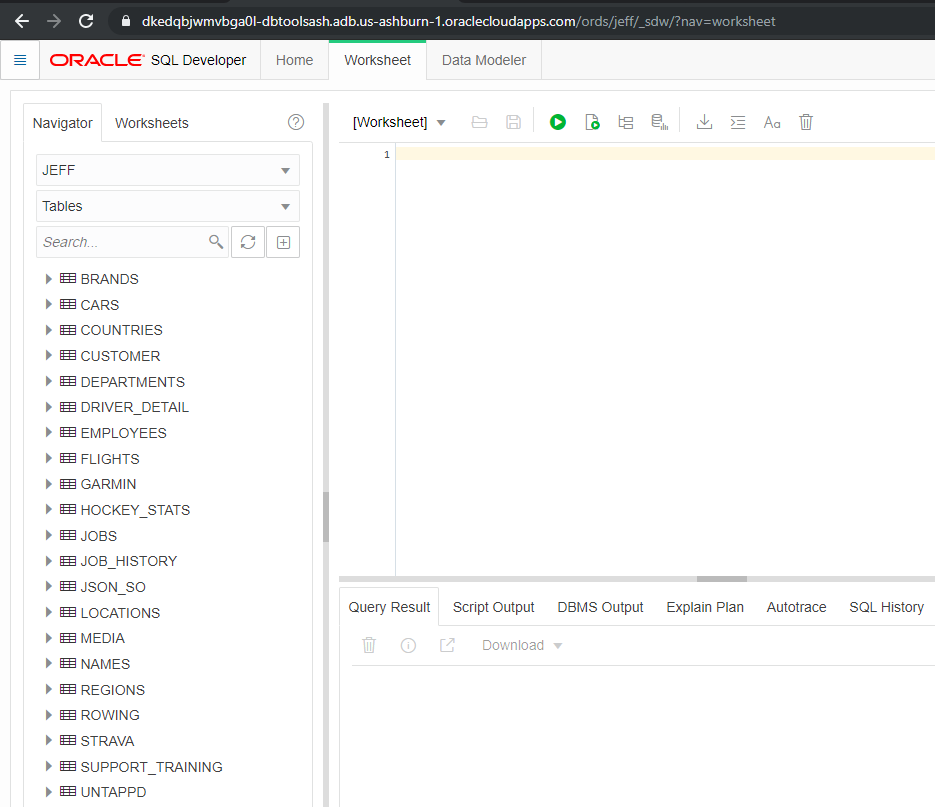Click the BRANDS table icon
This screenshot has height=807, width=935.
pos(68,279)
